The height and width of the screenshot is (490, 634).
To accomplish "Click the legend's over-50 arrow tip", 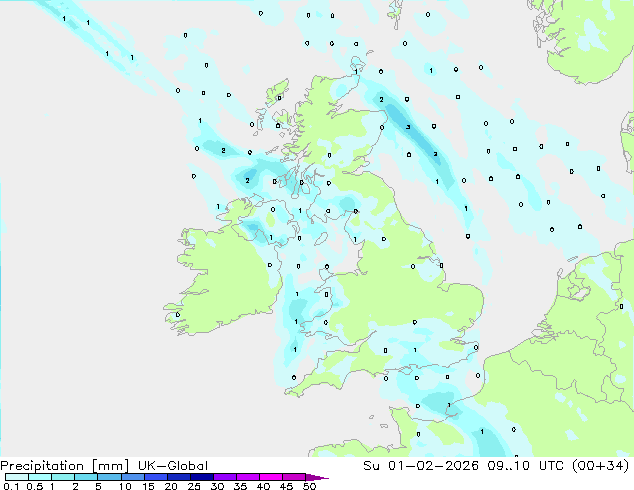I will (317, 477).
